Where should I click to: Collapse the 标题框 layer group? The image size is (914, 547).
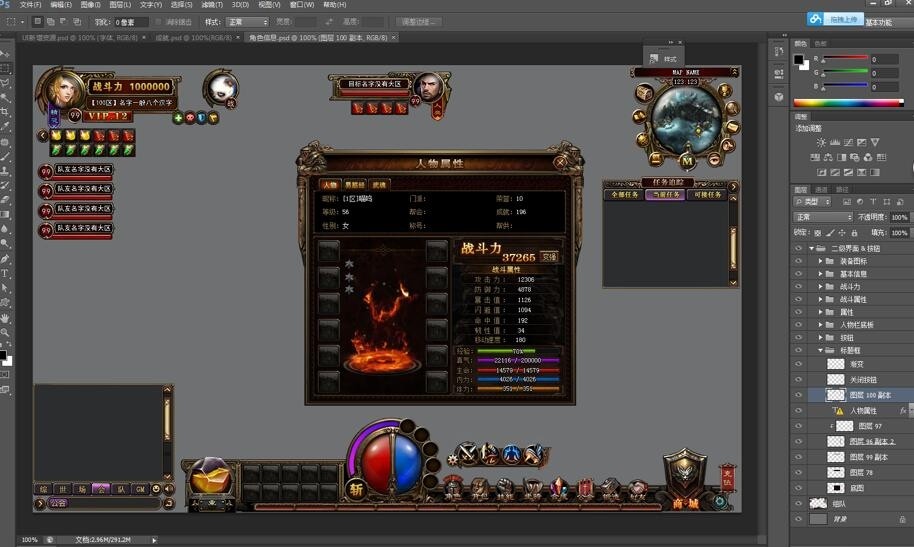tap(820, 350)
